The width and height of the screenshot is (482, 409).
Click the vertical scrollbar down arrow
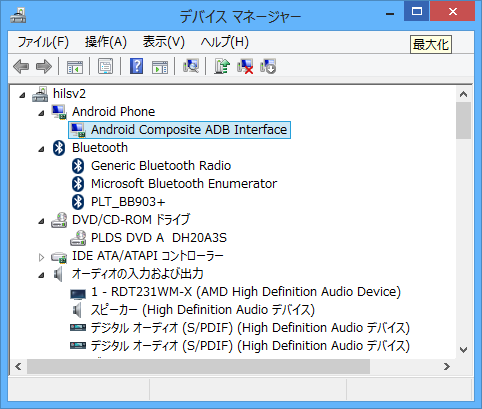(463, 350)
